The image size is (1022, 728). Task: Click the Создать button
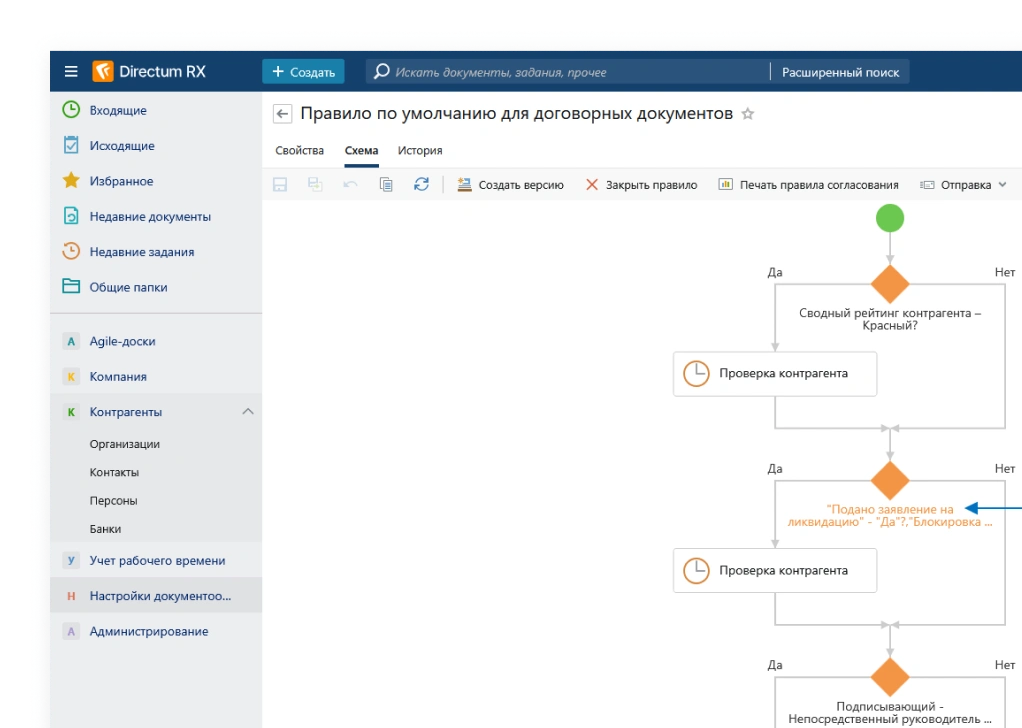click(303, 72)
